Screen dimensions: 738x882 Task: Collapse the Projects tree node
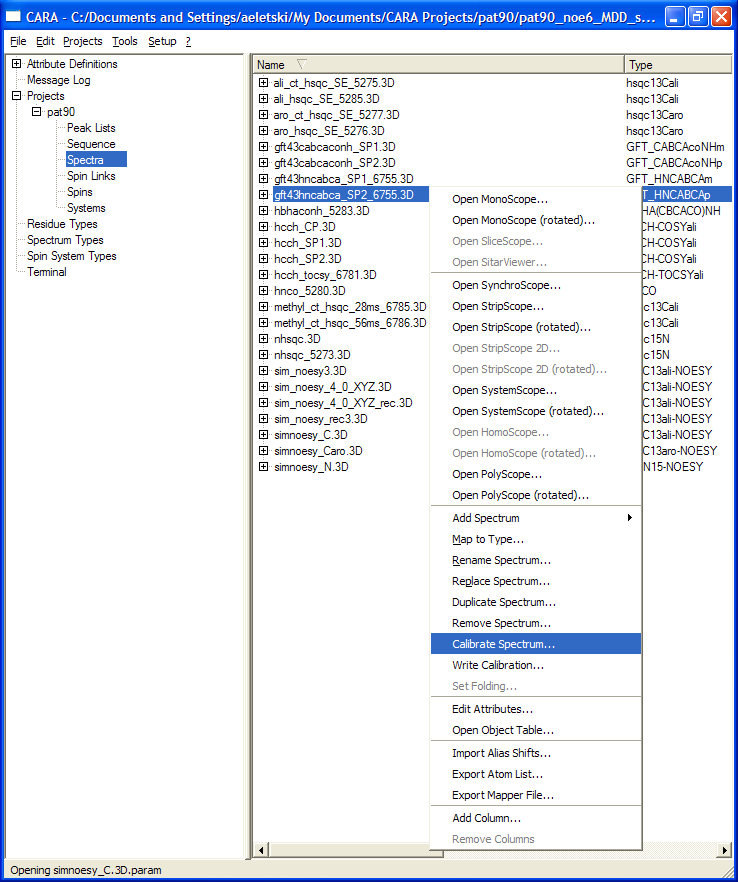point(16,96)
